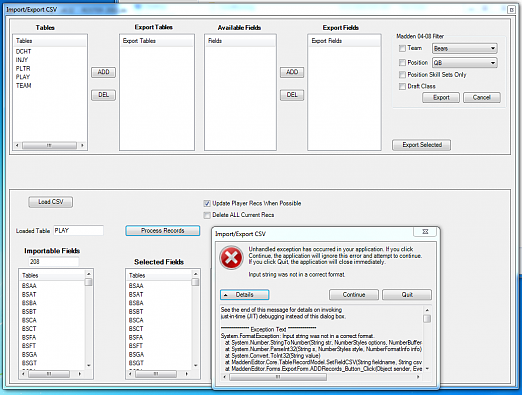Click the Tables column header in Tables list

(x=50, y=41)
